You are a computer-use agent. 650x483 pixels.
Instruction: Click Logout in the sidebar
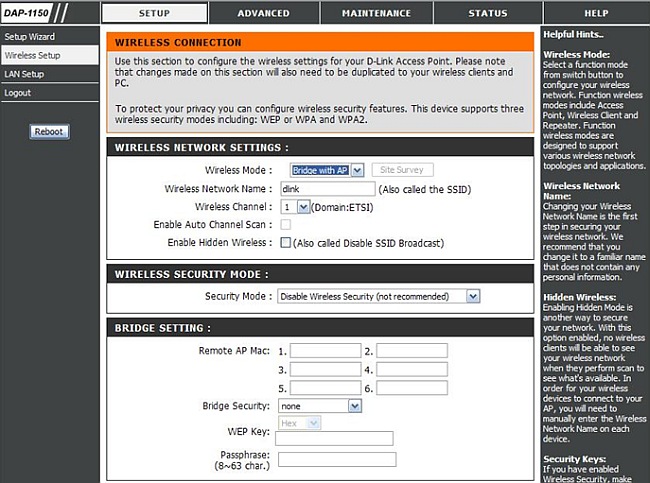click(x=17, y=92)
